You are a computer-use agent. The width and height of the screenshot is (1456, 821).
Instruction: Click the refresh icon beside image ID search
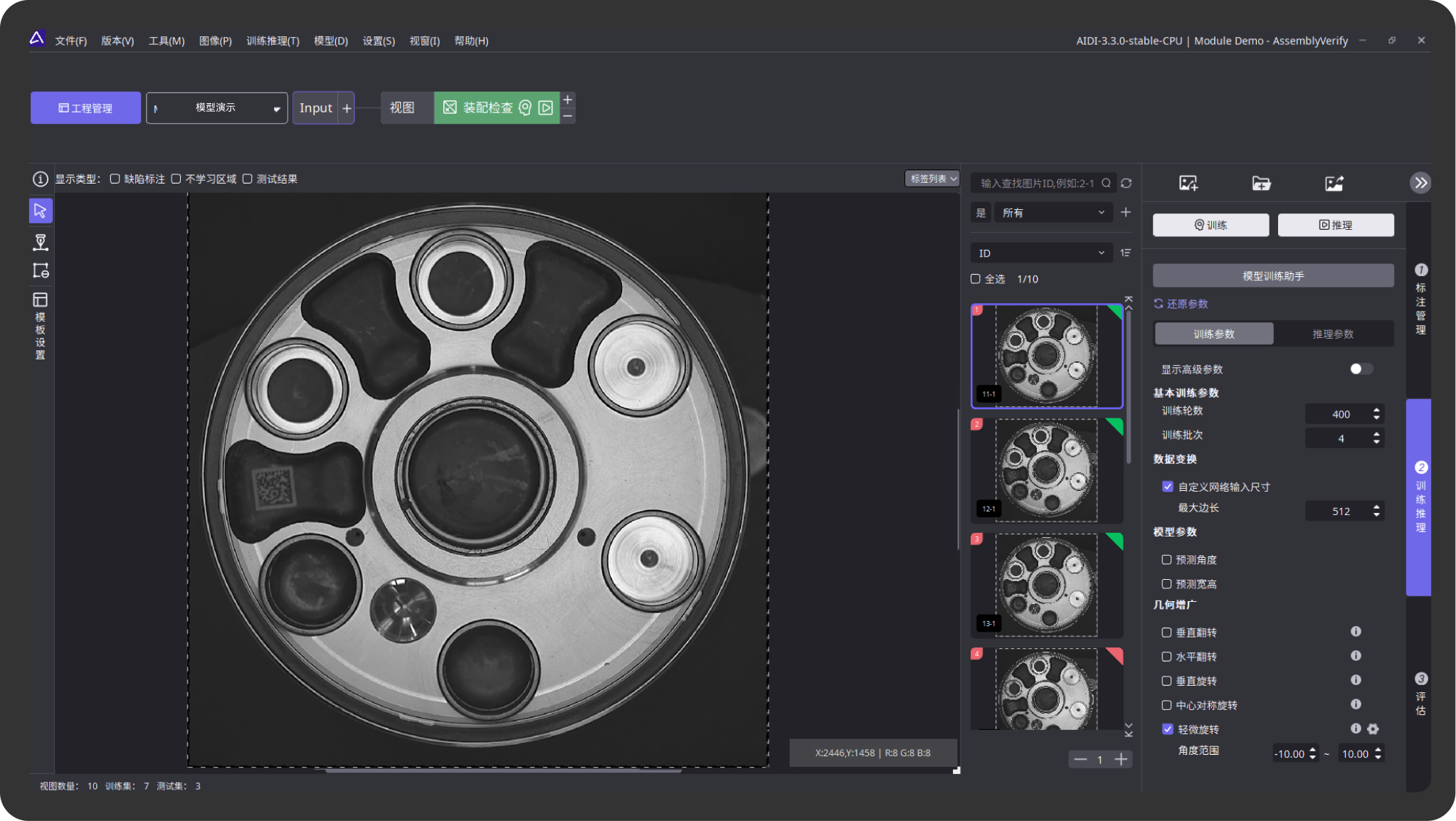coord(1126,184)
